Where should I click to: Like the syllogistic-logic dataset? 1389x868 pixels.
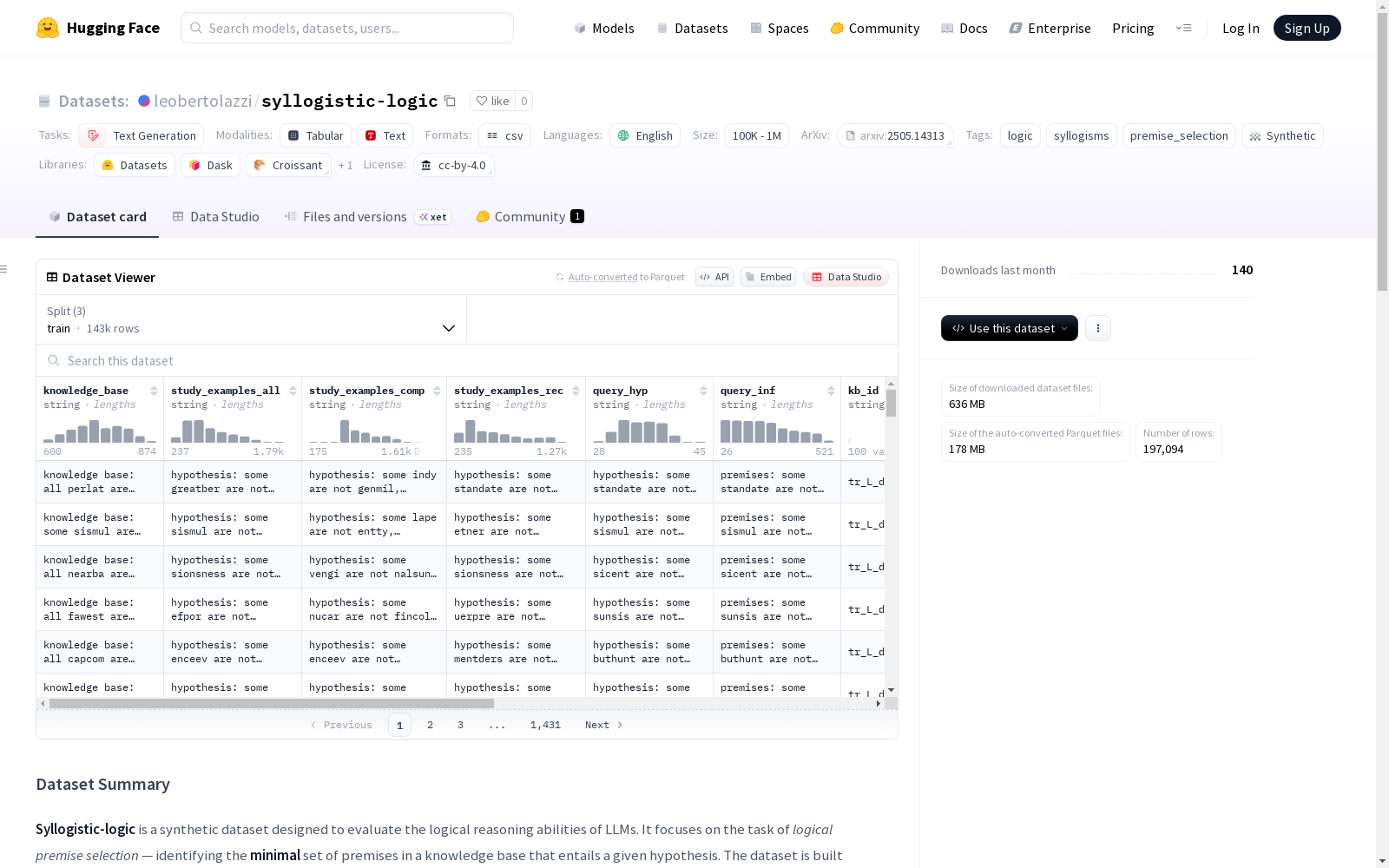tap(492, 101)
